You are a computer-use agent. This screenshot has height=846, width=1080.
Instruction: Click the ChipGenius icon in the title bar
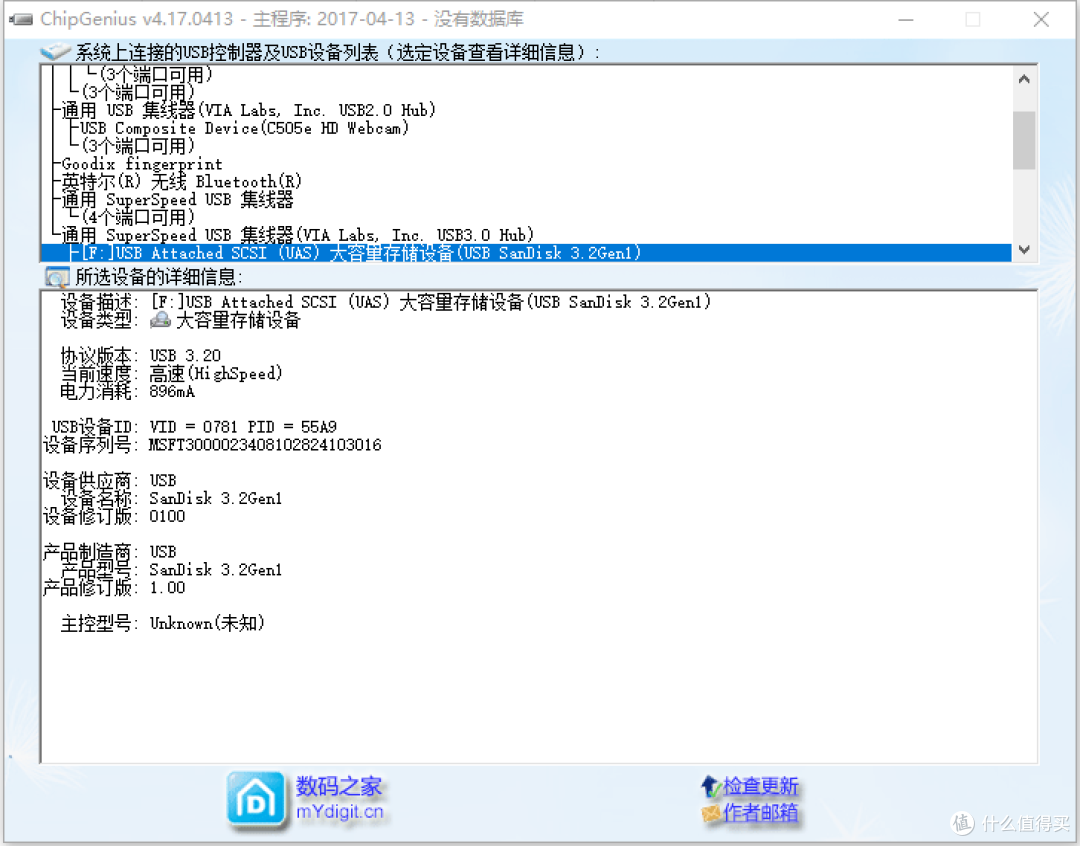[x=21, y=19]
